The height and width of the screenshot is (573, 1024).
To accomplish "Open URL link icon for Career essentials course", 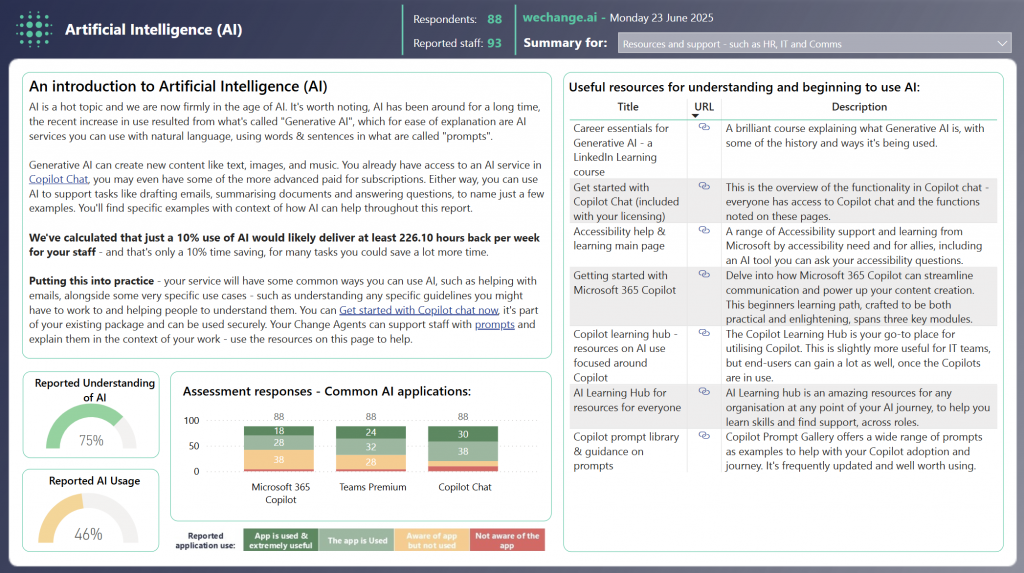I will click(x=703, y=128).
